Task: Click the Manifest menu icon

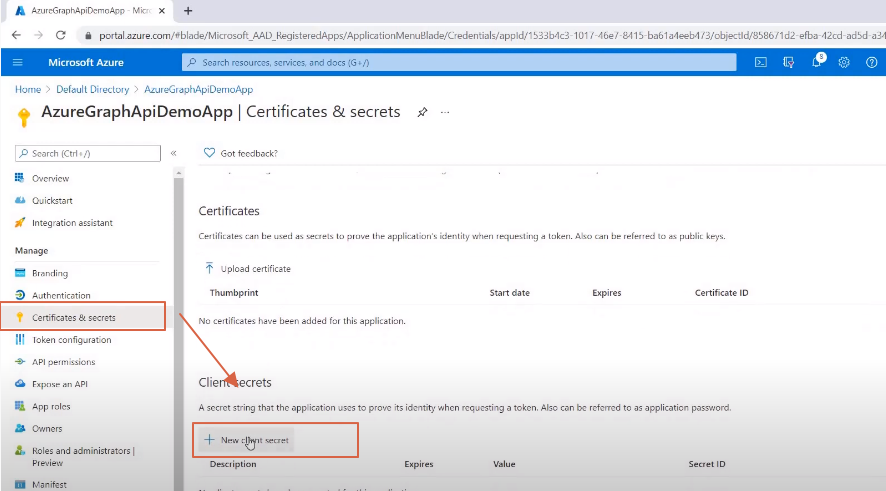Action: coord(20,484)
